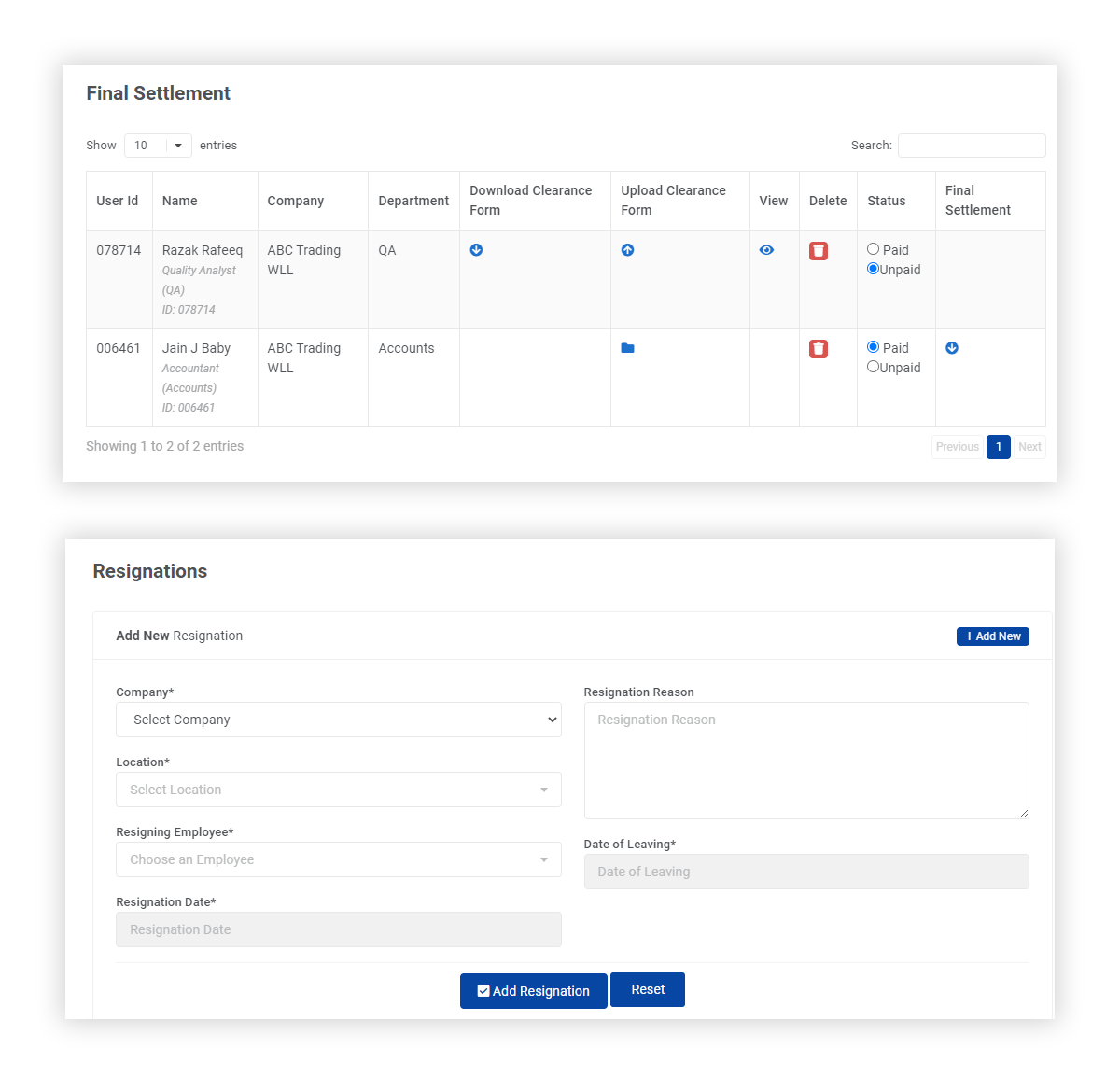
Task: Open Jain J Baby's uploaded clearance folder
Action: pos(626,348)
